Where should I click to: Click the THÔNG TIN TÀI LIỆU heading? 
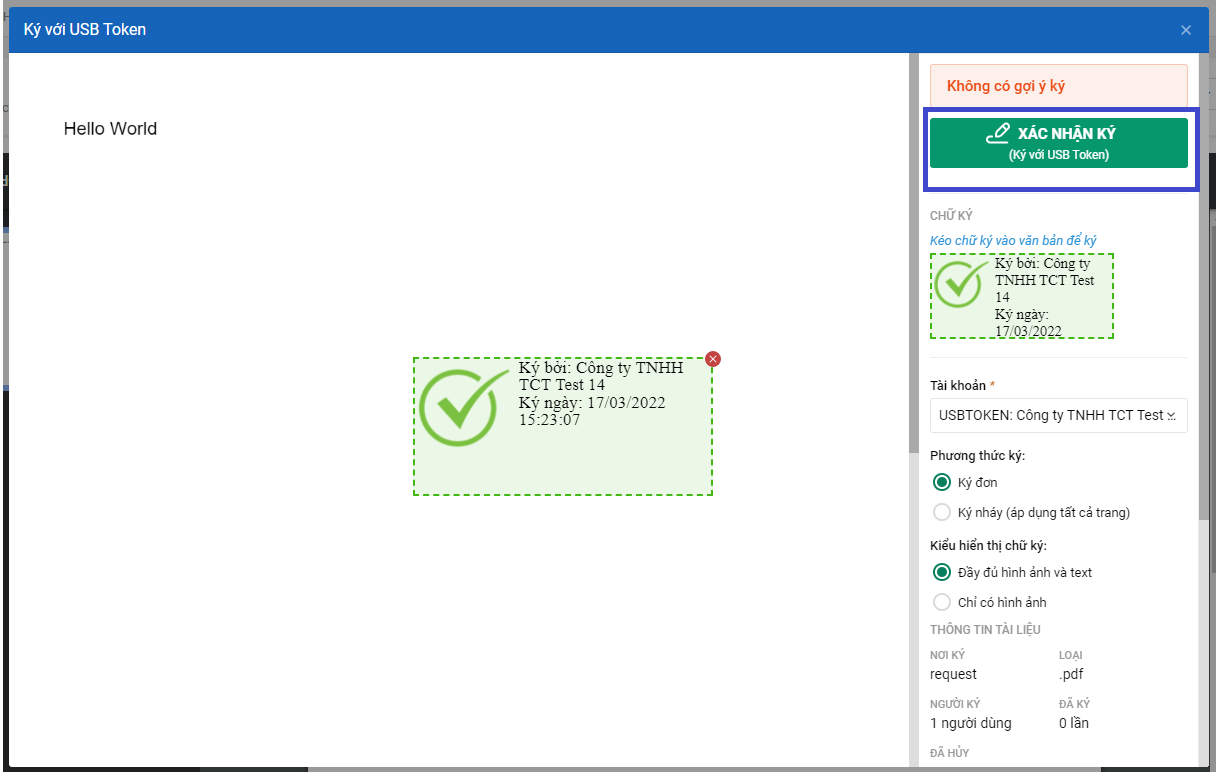(985, 630)
